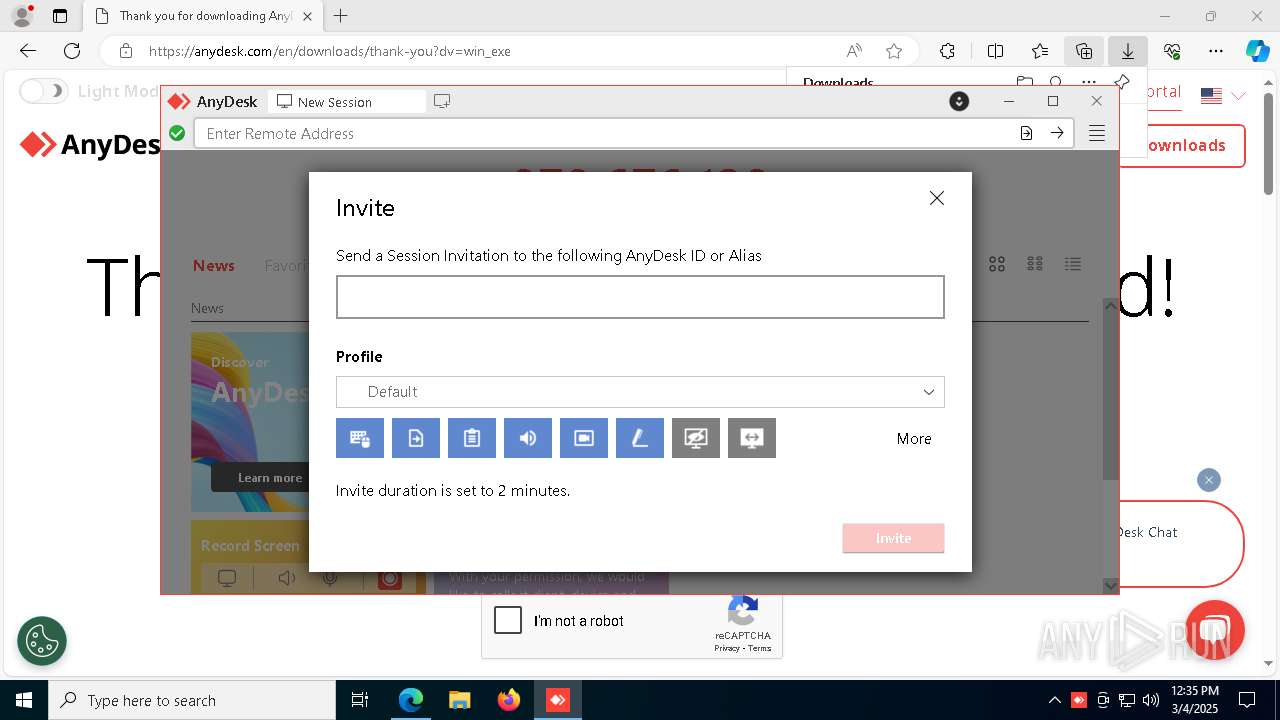Refresh the Edge page
This screenshot has width=1280, height=720.
(x=72, y=51)
